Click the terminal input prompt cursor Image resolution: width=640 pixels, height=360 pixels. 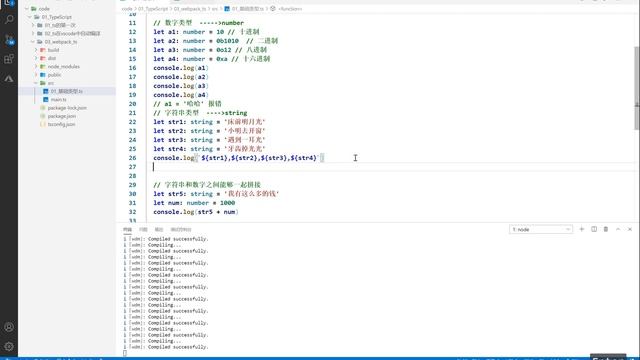125,353
